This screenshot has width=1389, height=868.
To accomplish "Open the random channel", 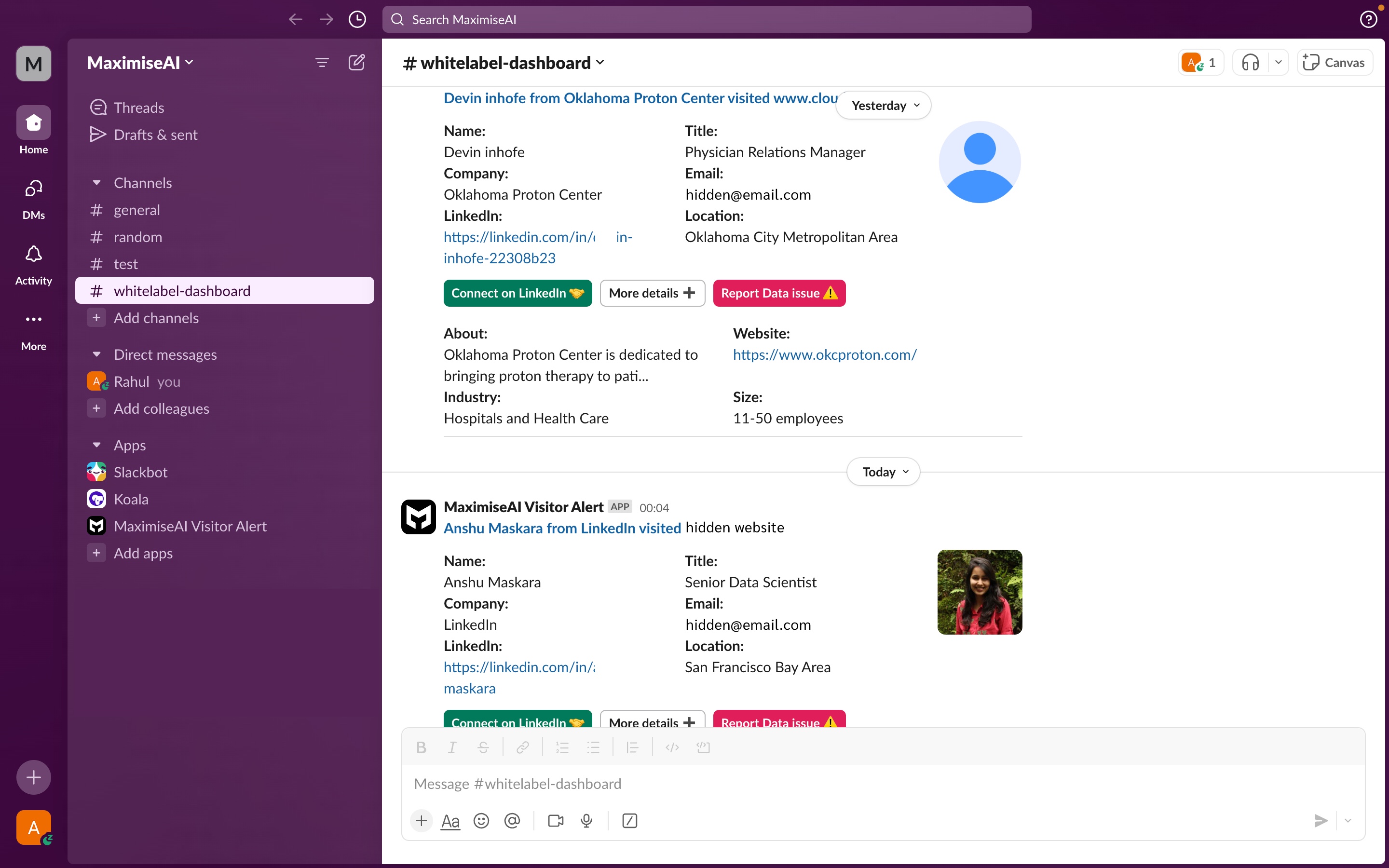I will point(224,236).
